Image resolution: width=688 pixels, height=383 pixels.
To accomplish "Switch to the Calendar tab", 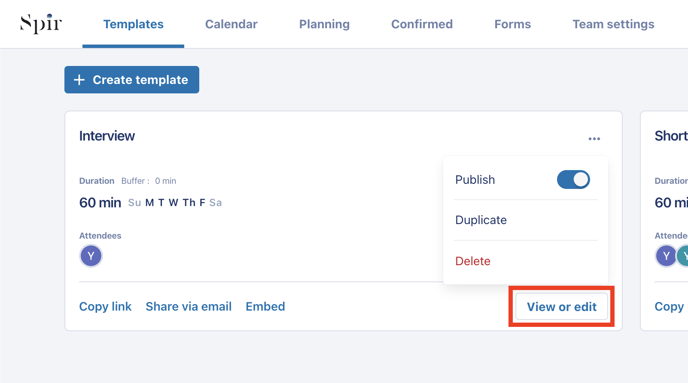I will tap(231, 24).
